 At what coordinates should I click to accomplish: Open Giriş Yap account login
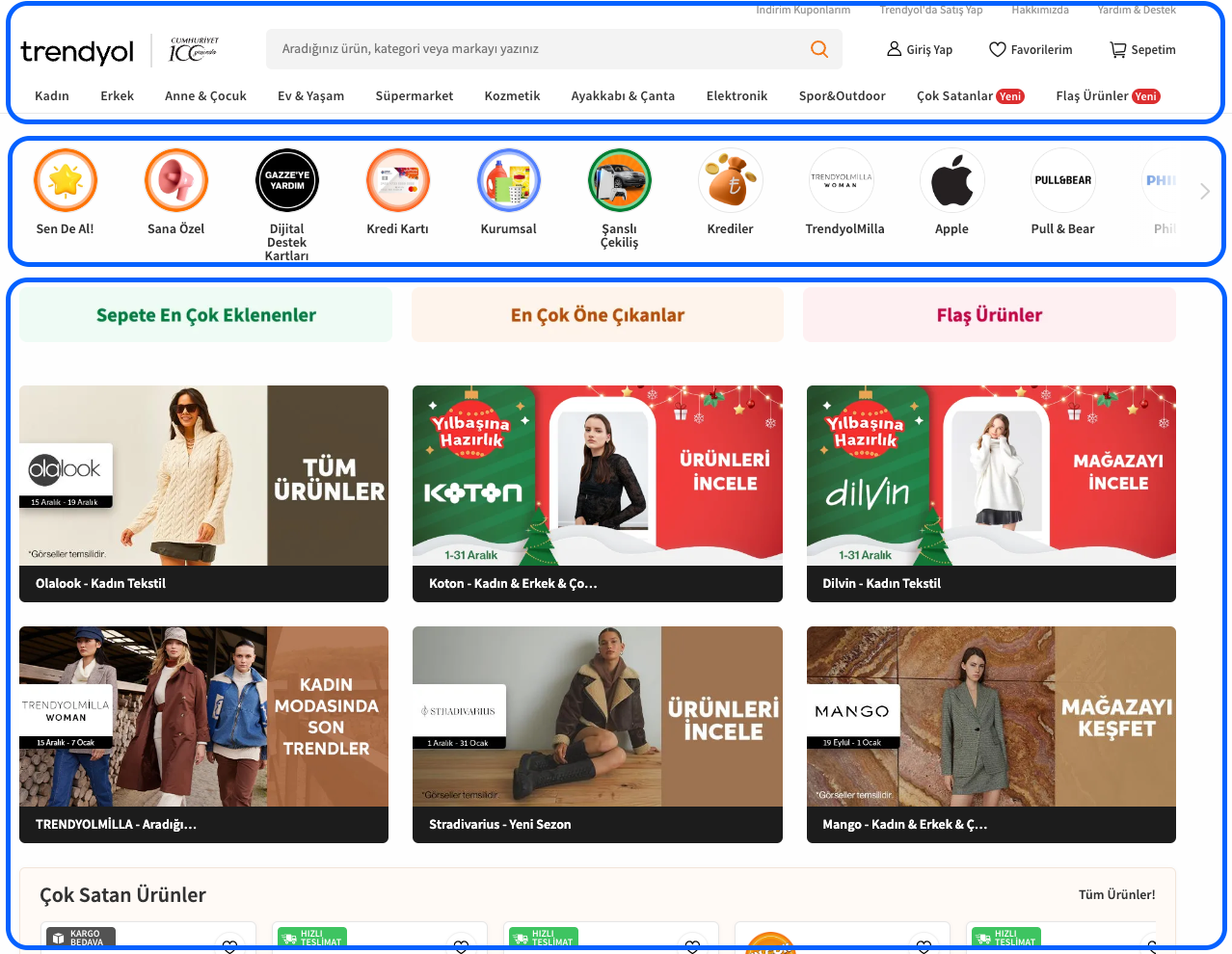point(920,49)
